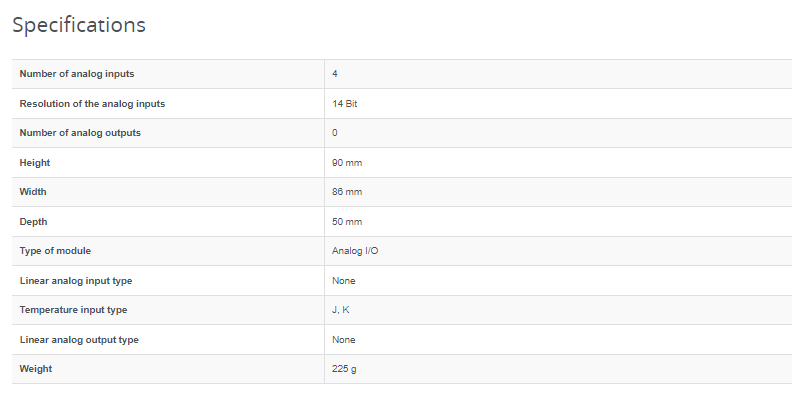802x402 pixels.
Task: Select the Number of analog inputs label
Action: tap(77, 74)
